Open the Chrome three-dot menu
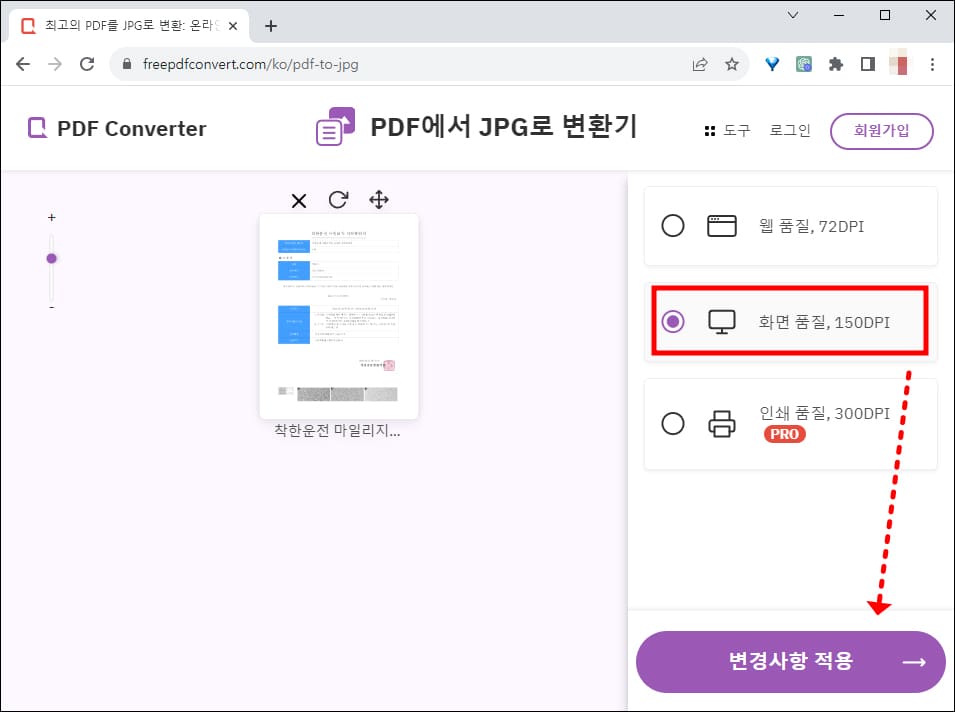Screen dimensions: 955x712 (933, 63)
